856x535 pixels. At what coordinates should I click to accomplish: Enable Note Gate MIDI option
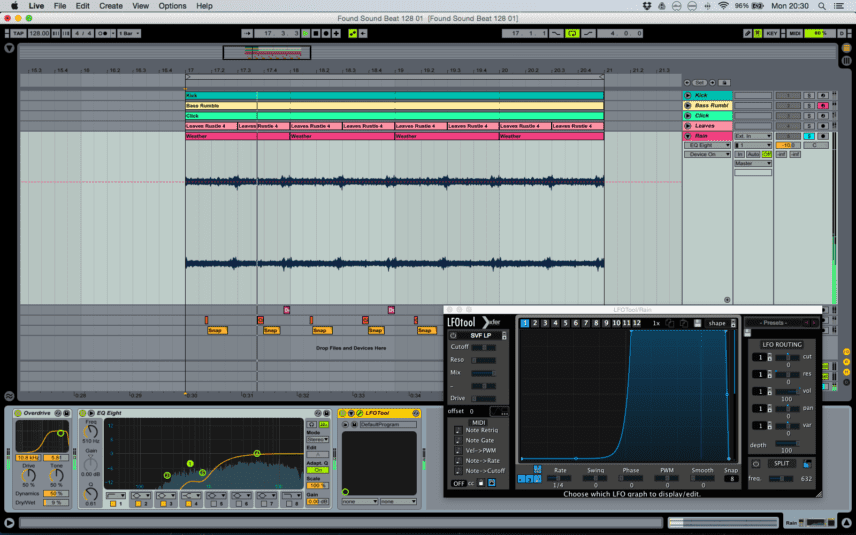(x=458, y=441)
